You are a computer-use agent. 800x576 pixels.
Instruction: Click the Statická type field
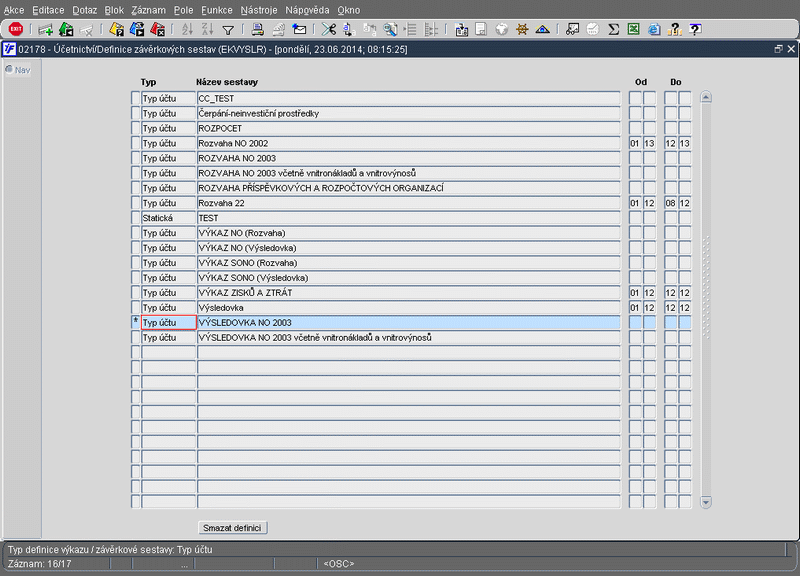coord(168,218)
